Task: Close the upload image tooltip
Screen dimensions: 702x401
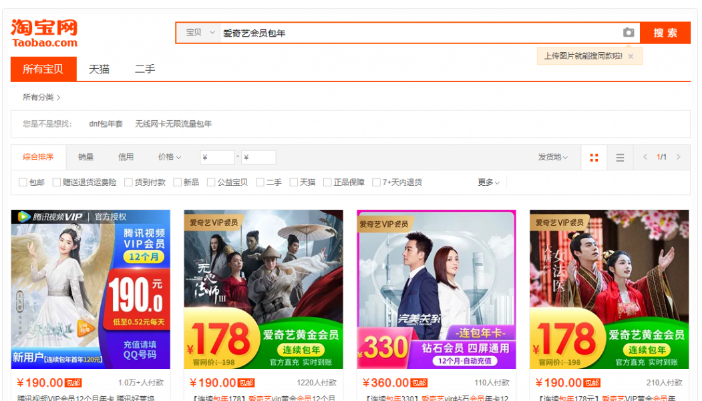Action: click(631, 56)
